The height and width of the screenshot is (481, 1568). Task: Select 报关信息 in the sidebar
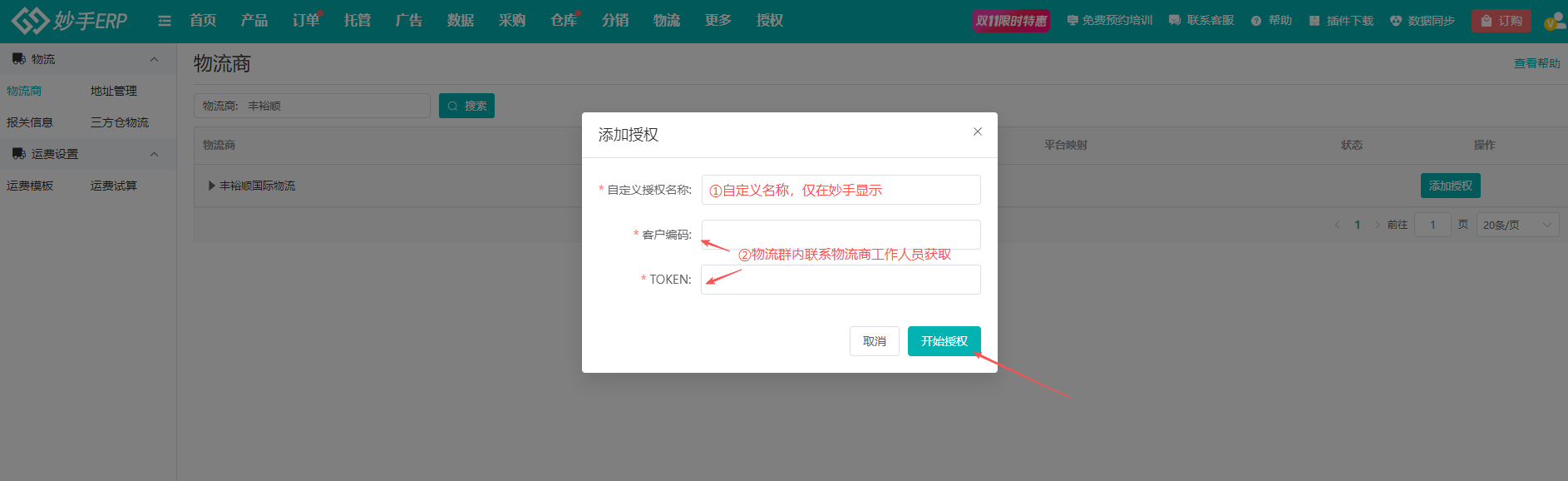[30, 122]
